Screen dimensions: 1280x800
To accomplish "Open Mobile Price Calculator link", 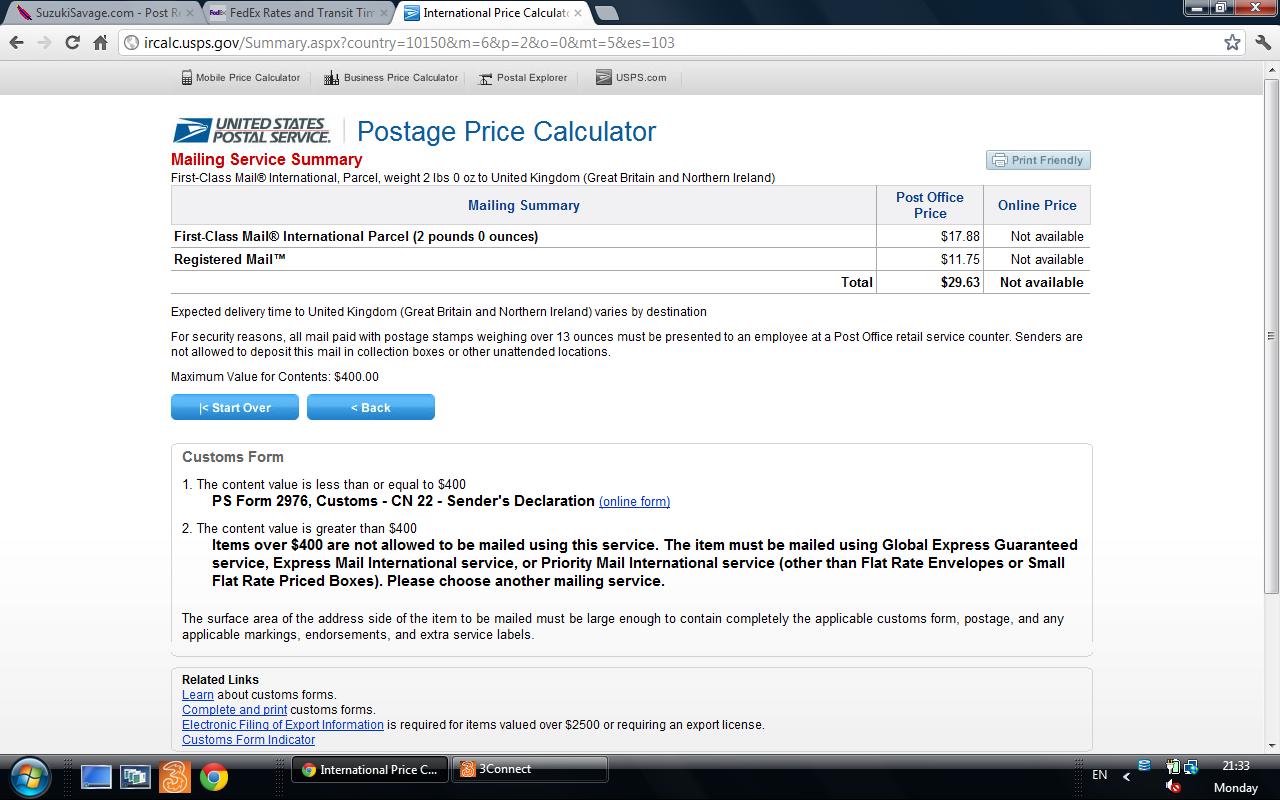I will 240,78.
